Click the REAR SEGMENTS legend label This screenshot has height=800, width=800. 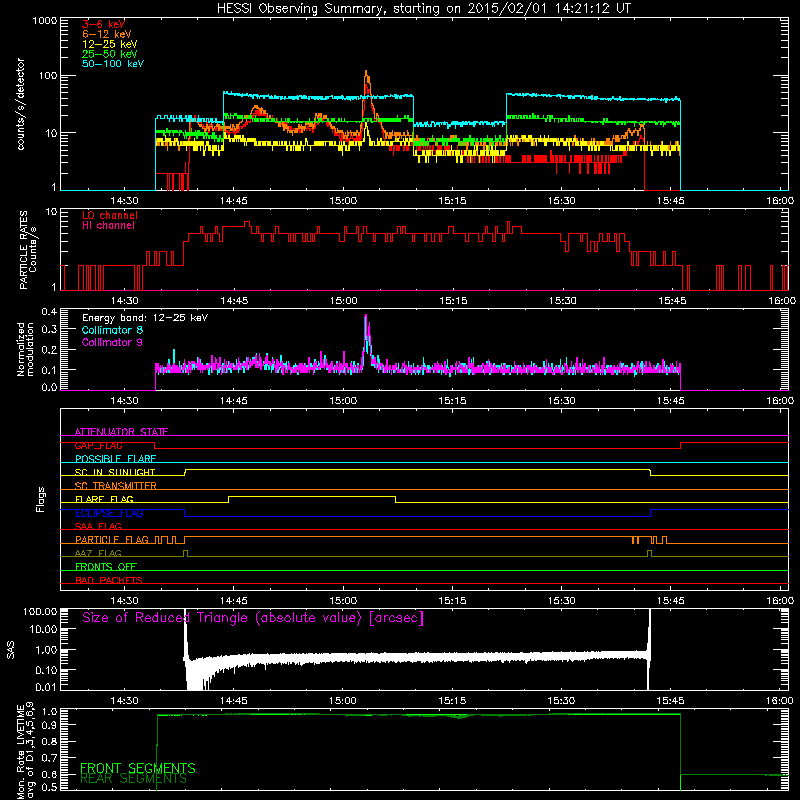coord(133,779)
